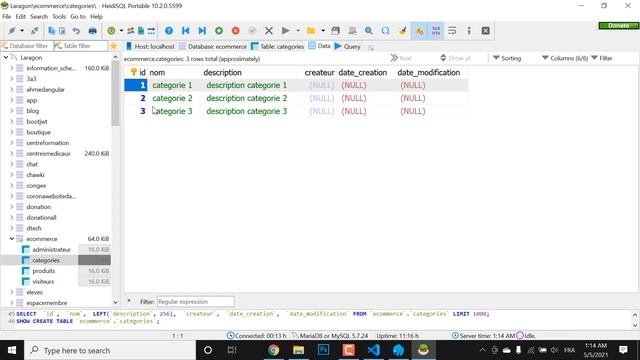This screenshot has width=640, height=360.
Task: Click the Filter button above the grid
Action: click(x=602, y=58)
